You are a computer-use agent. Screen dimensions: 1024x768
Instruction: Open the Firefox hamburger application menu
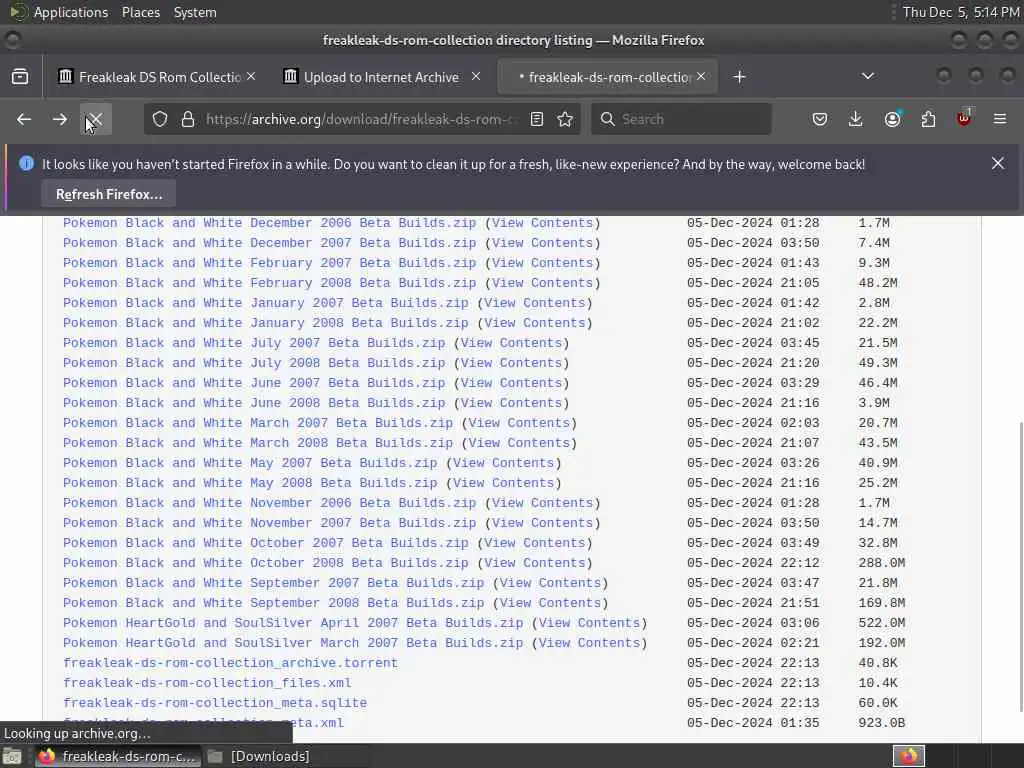1000,119
